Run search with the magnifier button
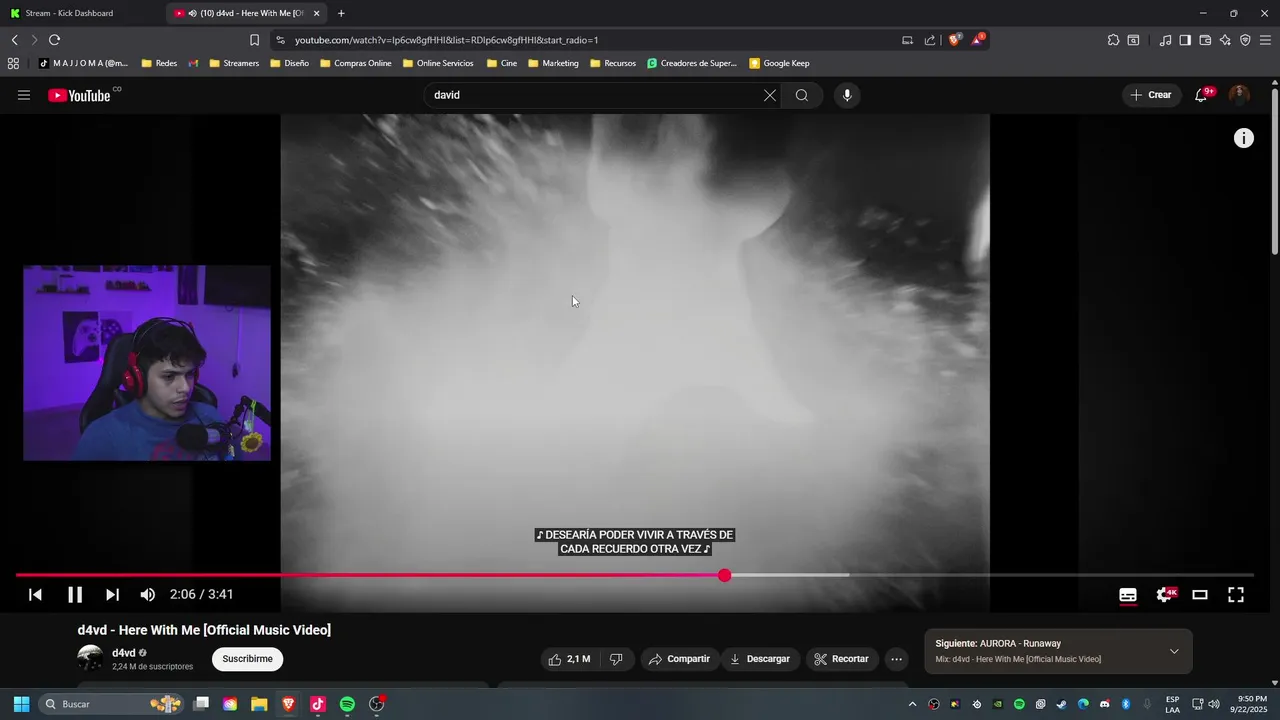The height and width of the screenshot is (720, 1280). (802, 95)
